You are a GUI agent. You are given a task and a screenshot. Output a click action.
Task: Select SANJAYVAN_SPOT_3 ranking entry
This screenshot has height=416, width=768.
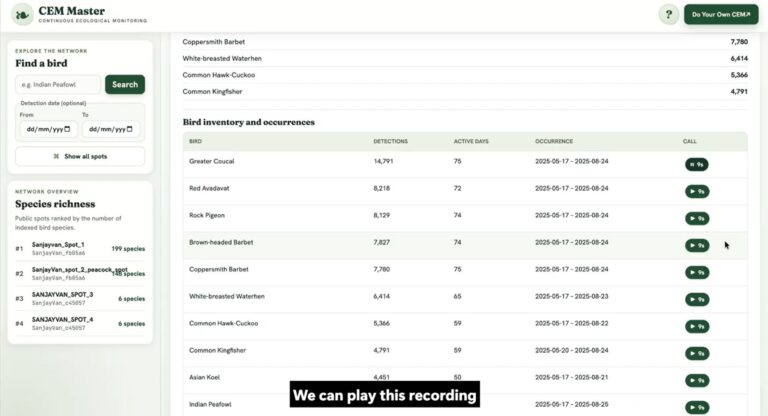(80, 298)
